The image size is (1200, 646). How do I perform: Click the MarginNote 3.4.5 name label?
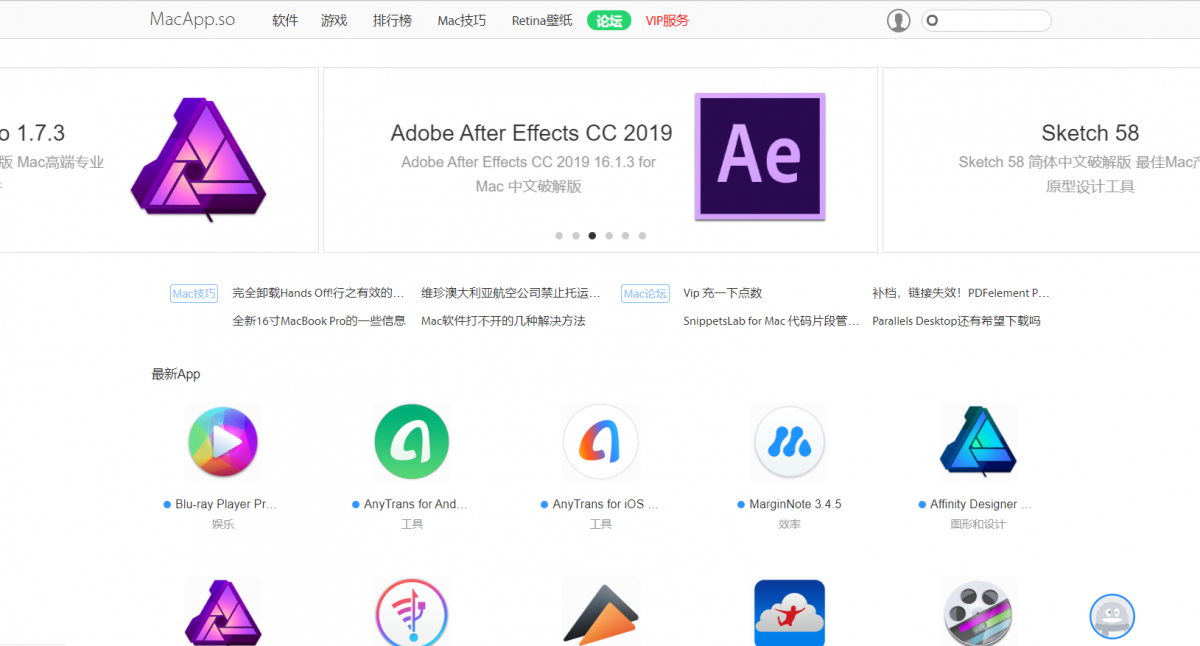tap(795, 505)
